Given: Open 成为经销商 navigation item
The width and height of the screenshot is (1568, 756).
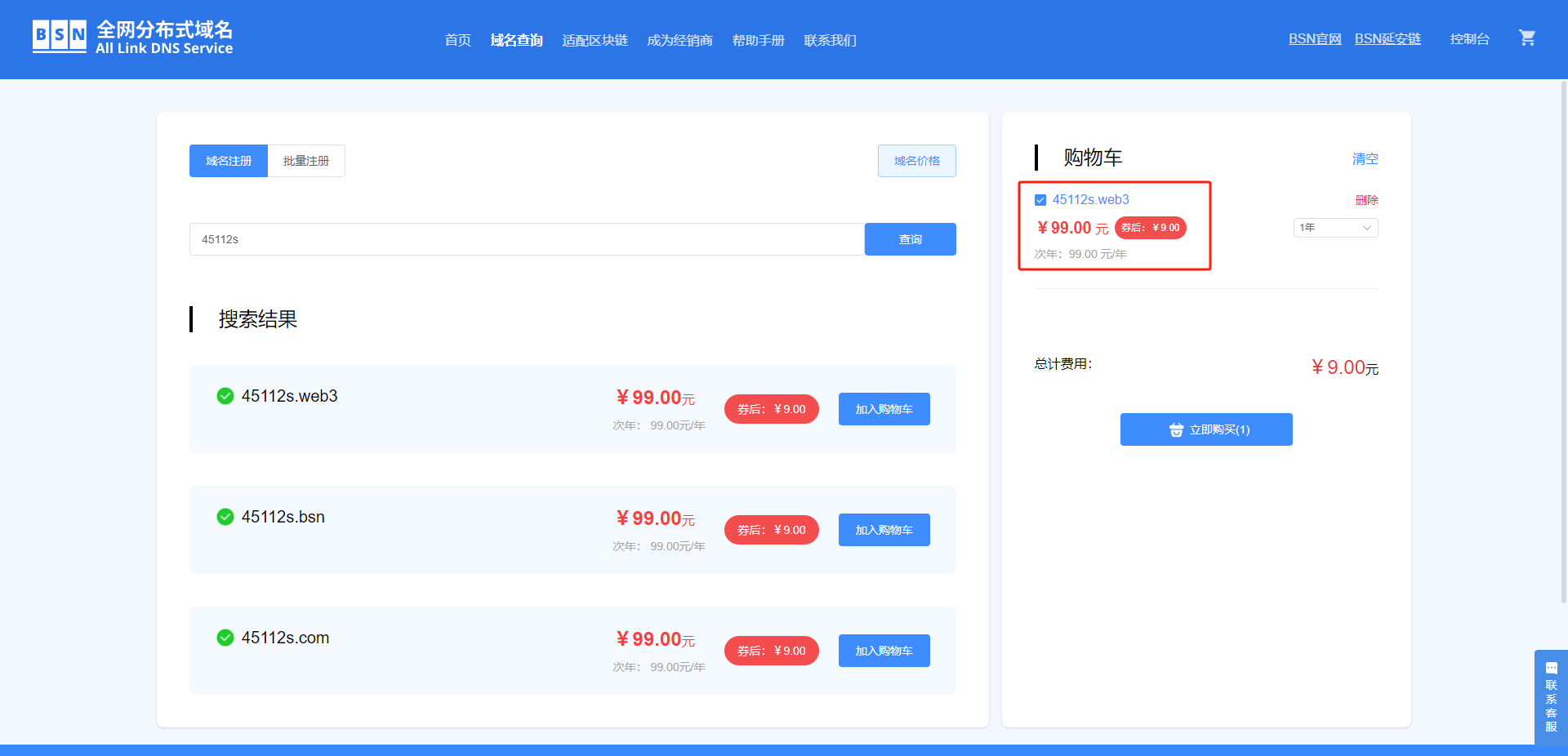Looking at the screenshot, I should [x=680, y=40].
